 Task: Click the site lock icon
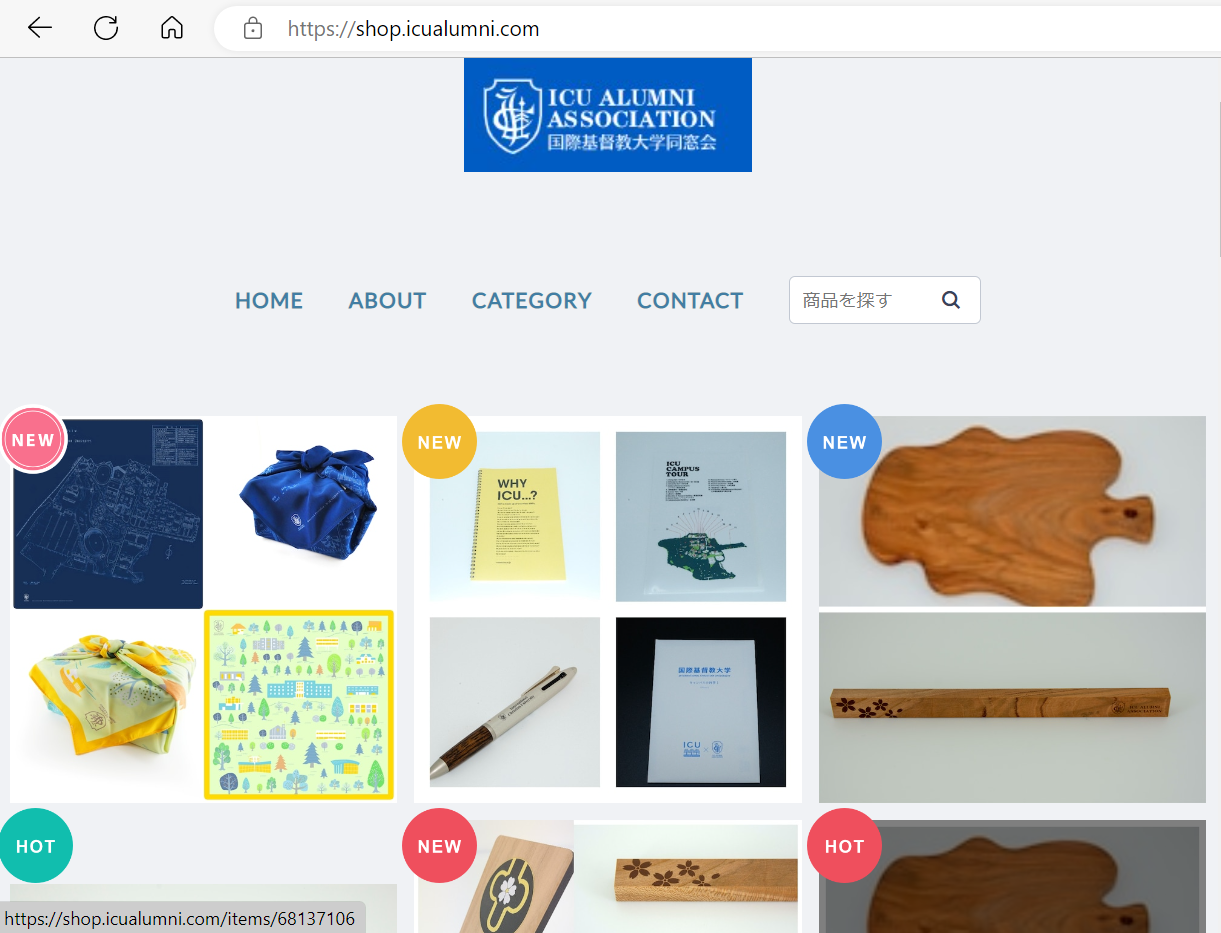tap(253, 29)
